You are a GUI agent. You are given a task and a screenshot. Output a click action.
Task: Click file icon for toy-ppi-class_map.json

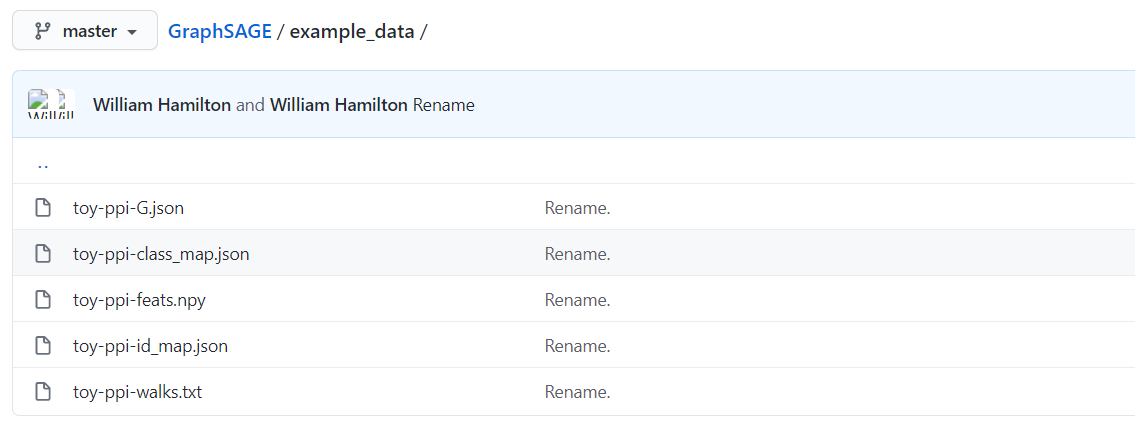click(x=43, y=254)
